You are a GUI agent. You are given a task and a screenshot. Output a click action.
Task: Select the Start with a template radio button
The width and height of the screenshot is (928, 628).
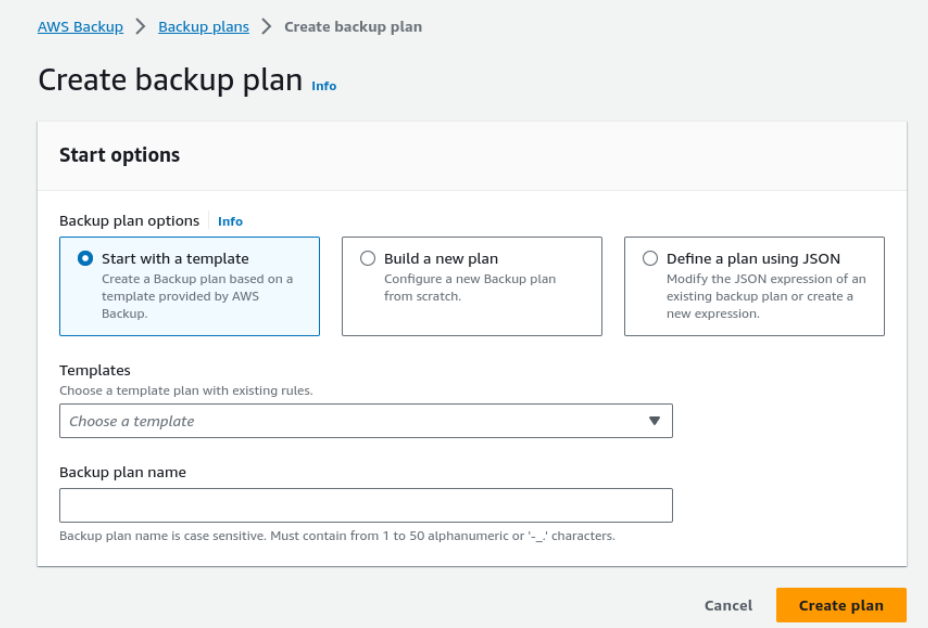click(x=85, y=259)
